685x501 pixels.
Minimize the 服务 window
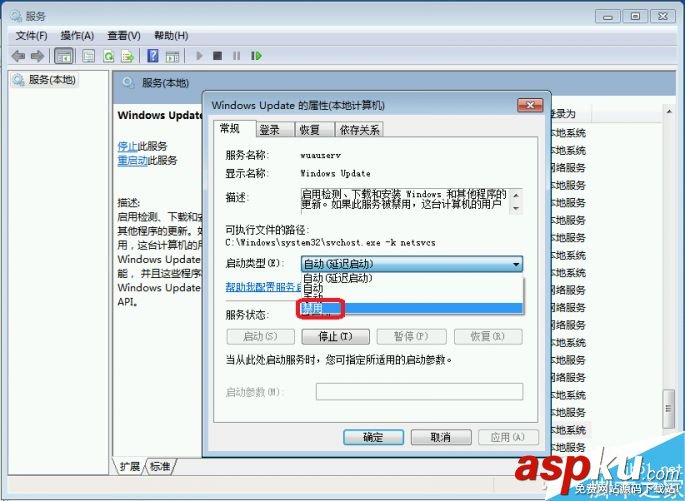[x=608, y=17]
